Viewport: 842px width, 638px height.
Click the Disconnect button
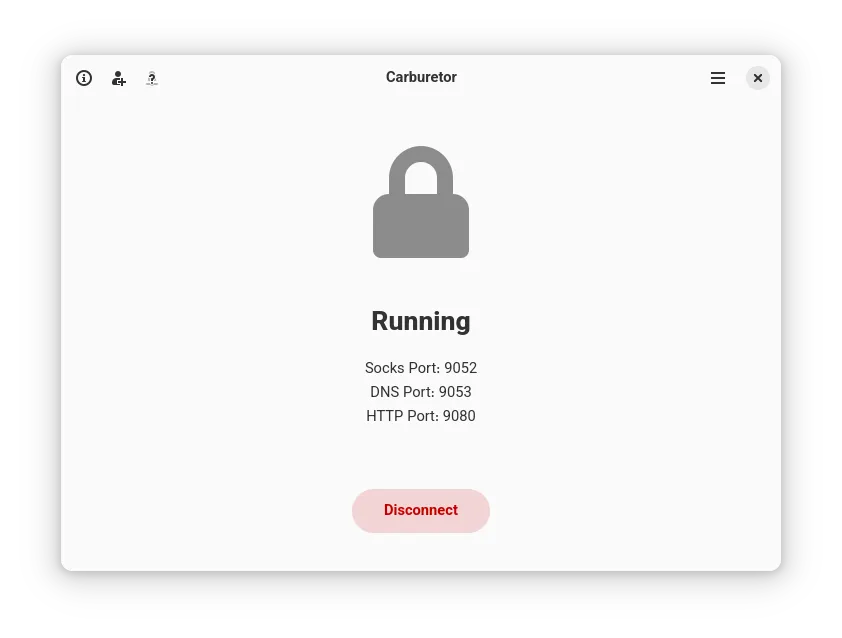pos(421,511)
